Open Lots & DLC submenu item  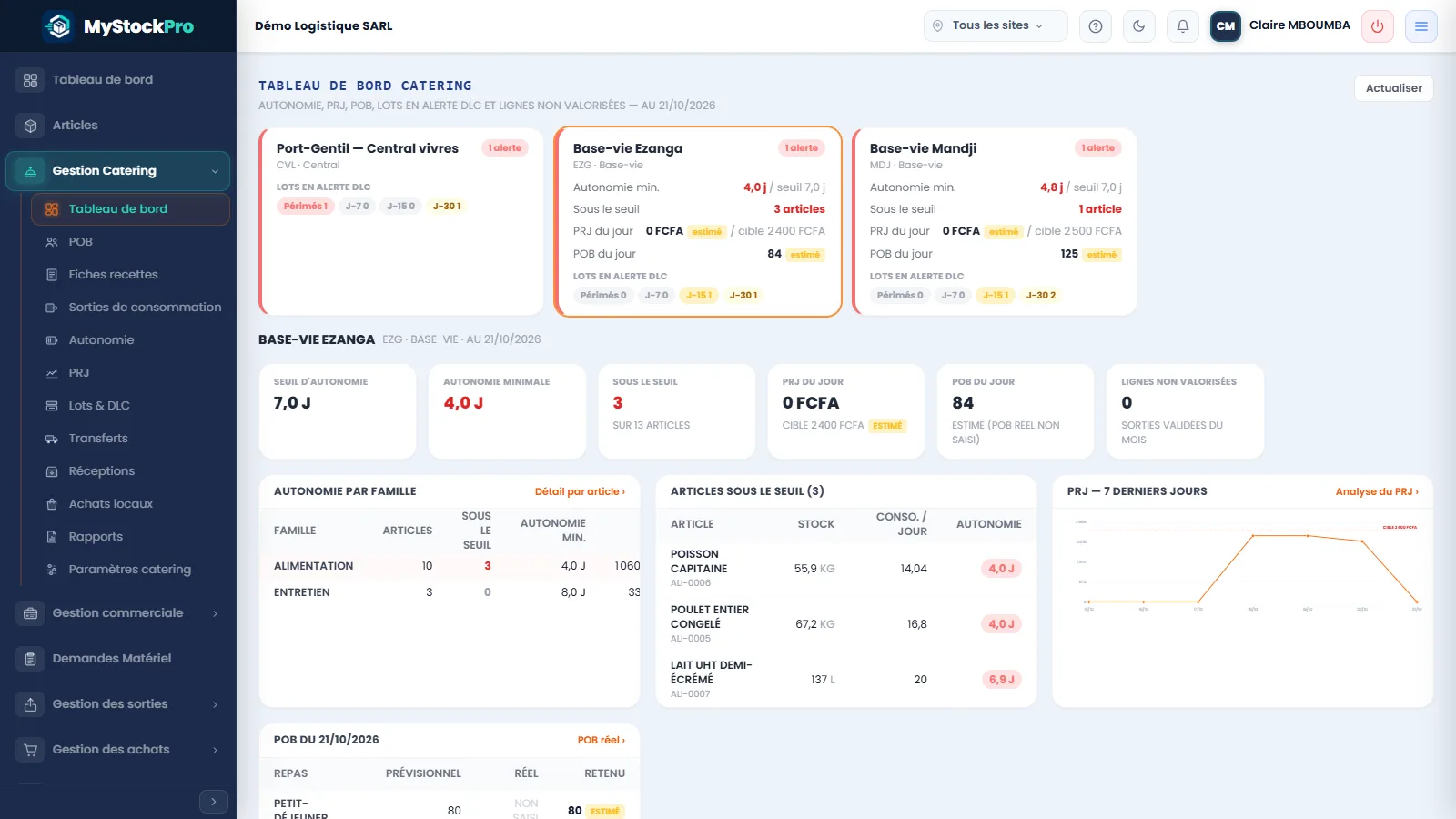point(130,406)
